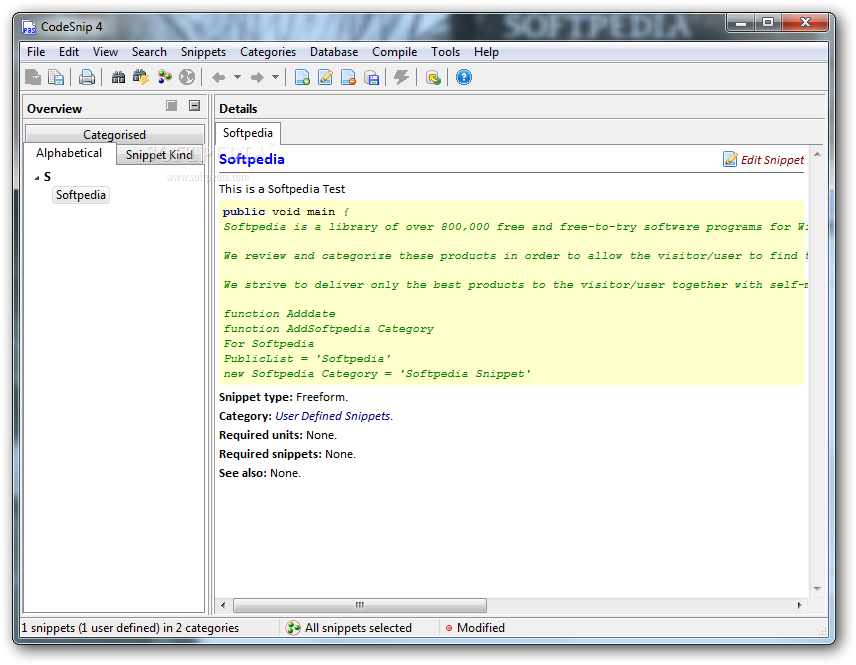This screenshot has height=665, width=856.
Task: Click the grey globe toolbar icon
Action: click(x=187, y=78)
